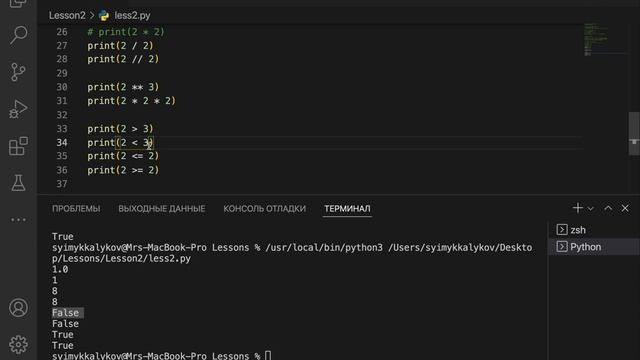
Task: Close the terminal panel
Action: (x=625, y=208)
